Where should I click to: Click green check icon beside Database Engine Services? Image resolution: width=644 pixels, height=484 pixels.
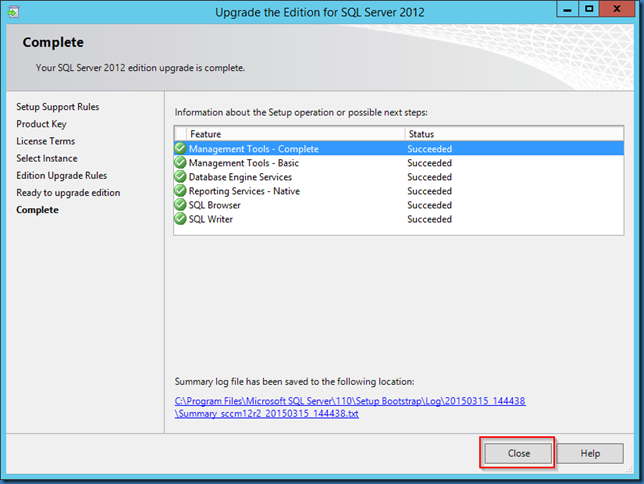click(x=180, y=177)
